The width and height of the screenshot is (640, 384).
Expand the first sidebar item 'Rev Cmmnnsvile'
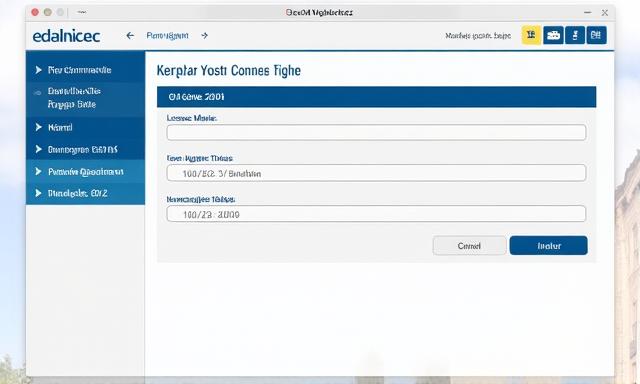[85, 70]
